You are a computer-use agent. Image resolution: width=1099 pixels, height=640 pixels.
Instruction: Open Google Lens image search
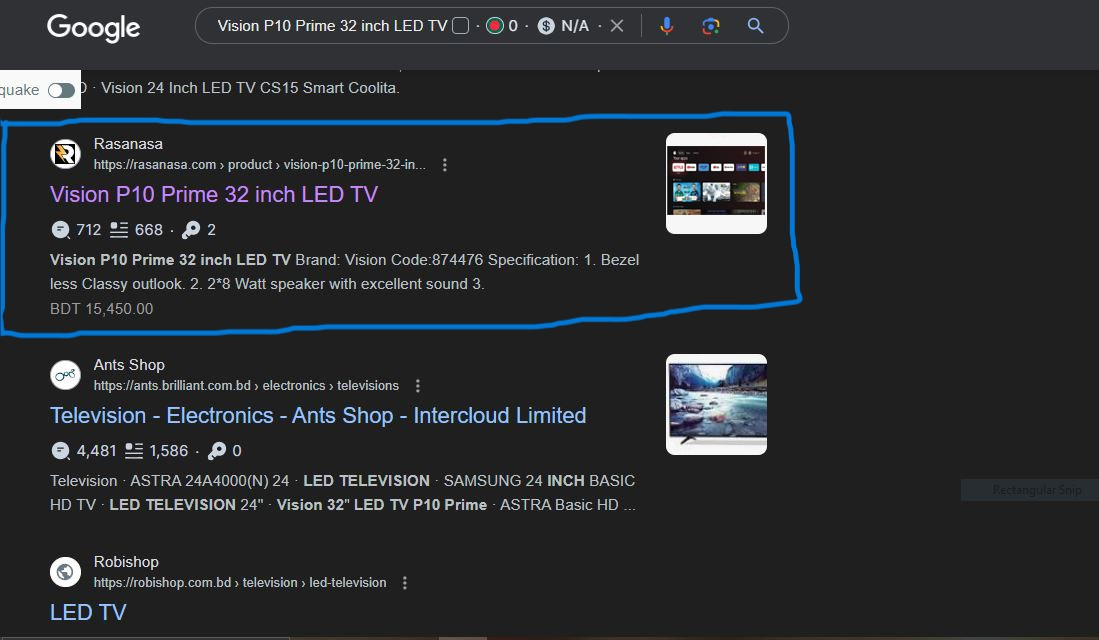(711, 26)
